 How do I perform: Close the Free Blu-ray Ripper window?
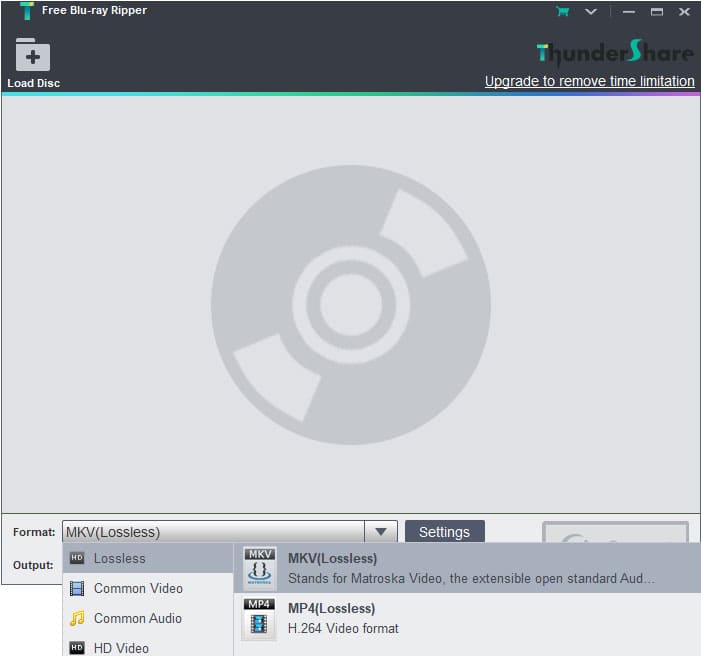(x=684, y=12)
